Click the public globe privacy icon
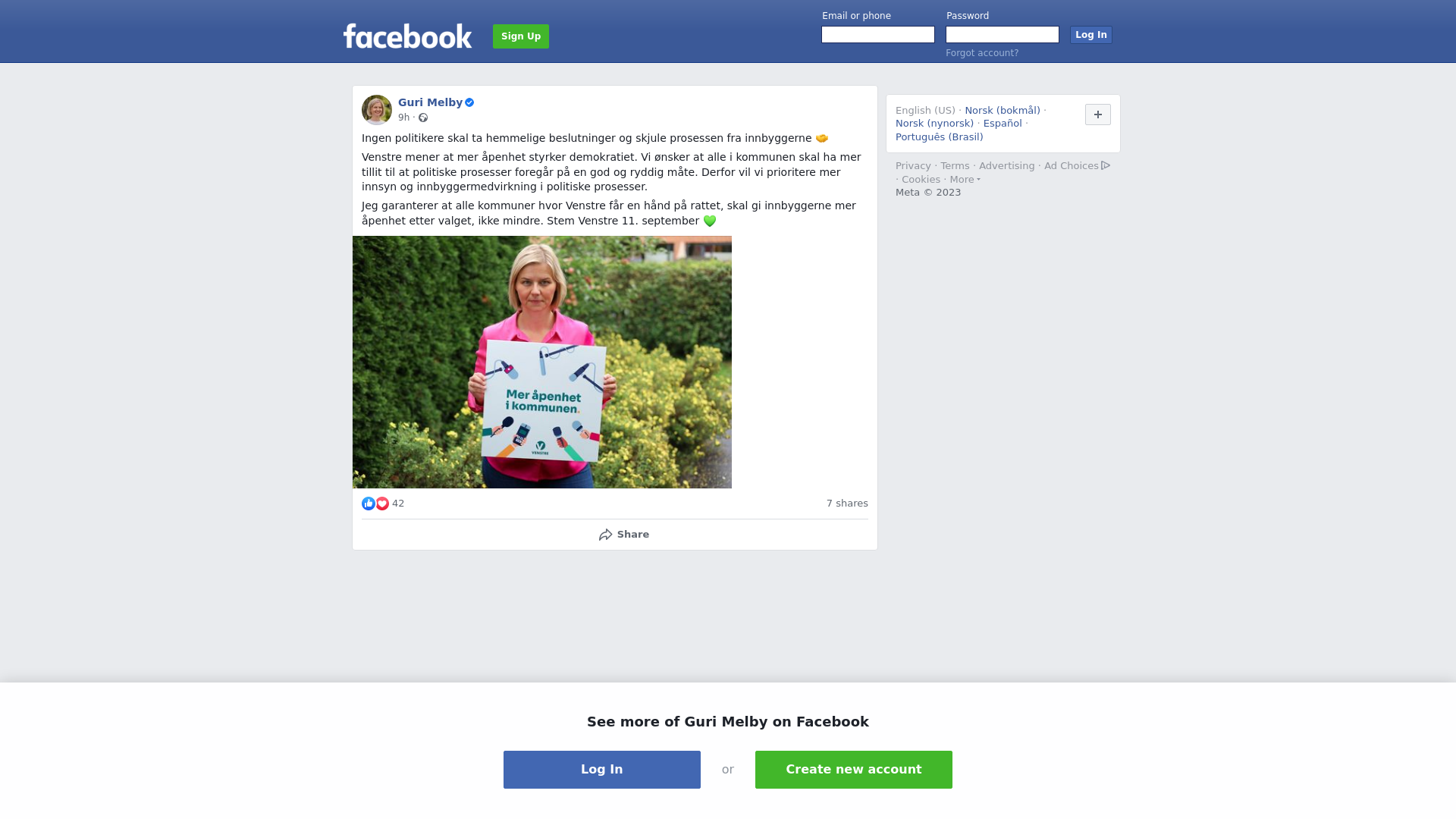Image resolution: width=1456 pixels, height=819 pixels. 423,118
